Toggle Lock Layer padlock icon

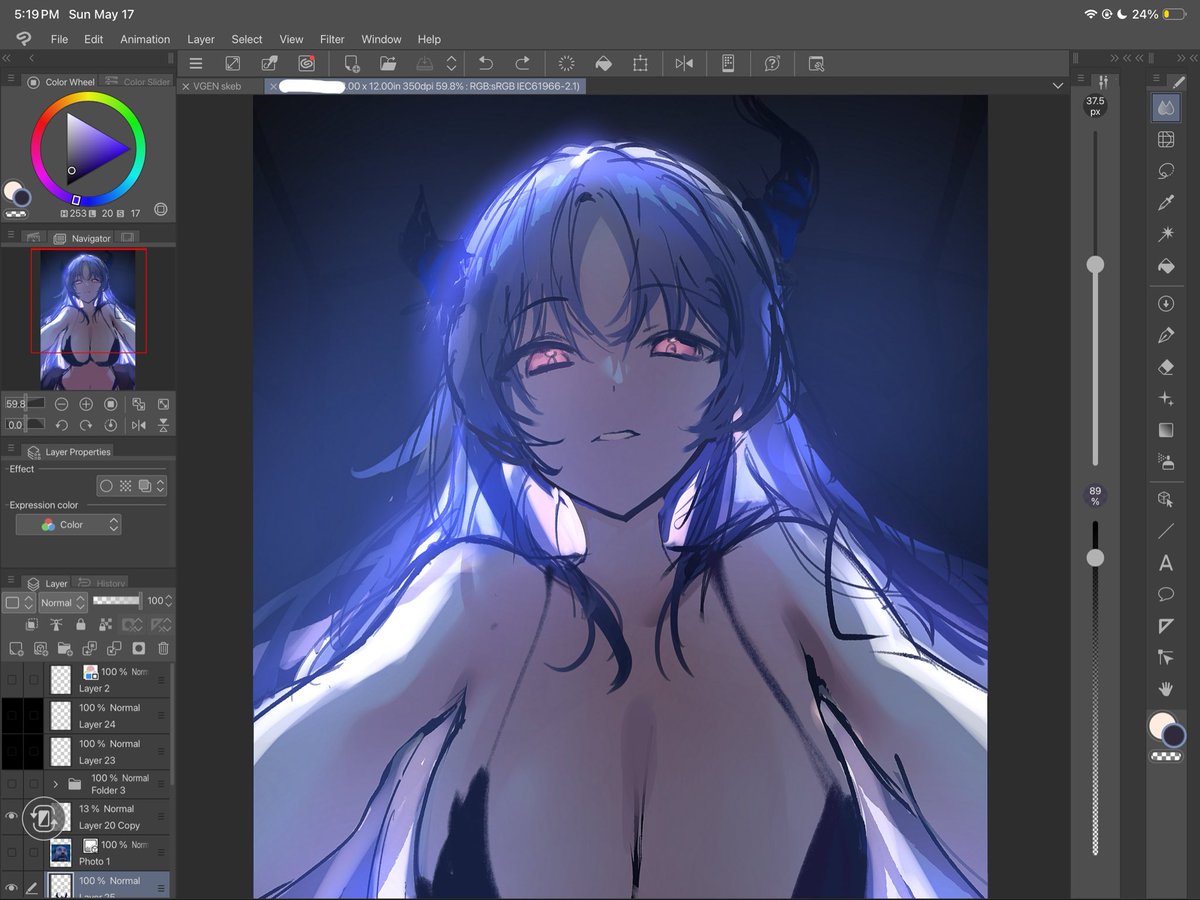point(79,625)
